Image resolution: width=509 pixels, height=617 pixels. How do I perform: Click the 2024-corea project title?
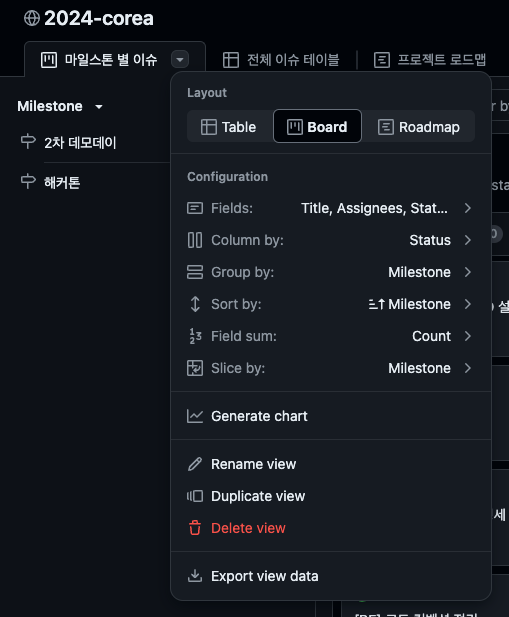click(x=99, y=18)
